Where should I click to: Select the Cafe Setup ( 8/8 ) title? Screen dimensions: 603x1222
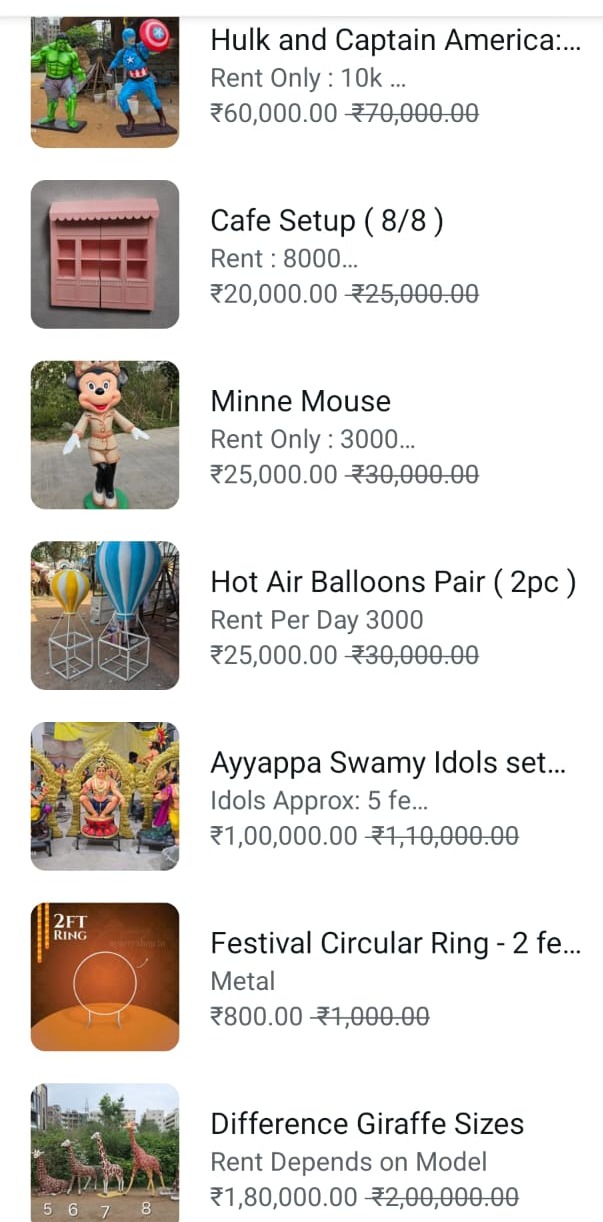(x=326, y=221)
